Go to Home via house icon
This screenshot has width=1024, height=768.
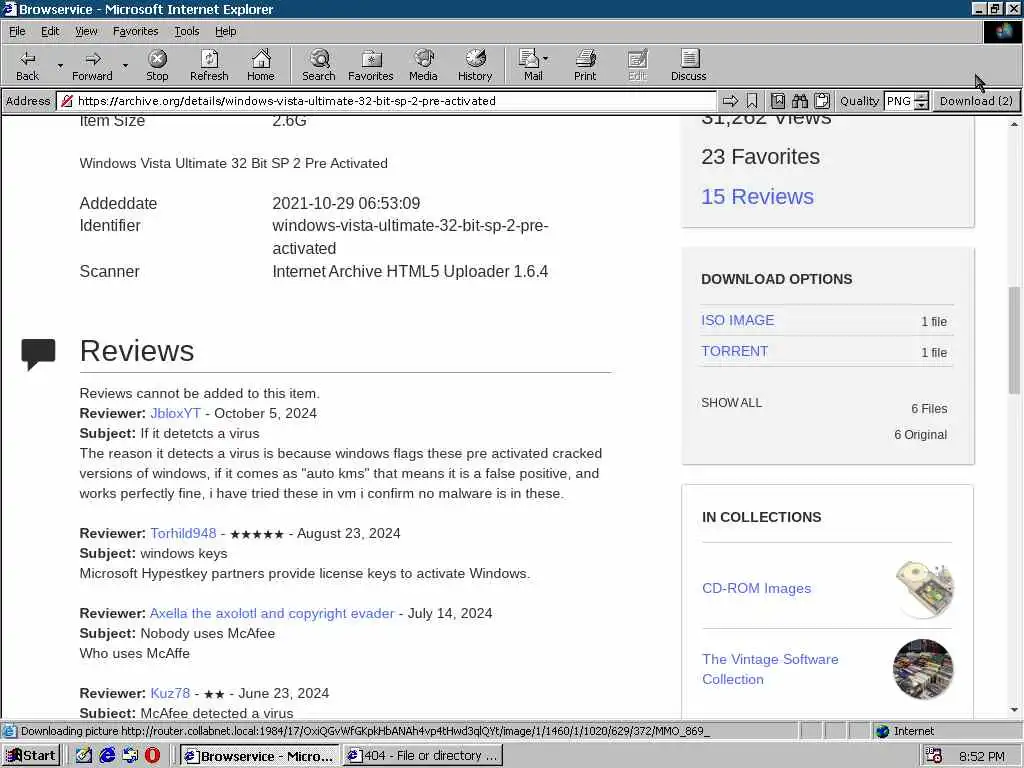pos(261,59)
